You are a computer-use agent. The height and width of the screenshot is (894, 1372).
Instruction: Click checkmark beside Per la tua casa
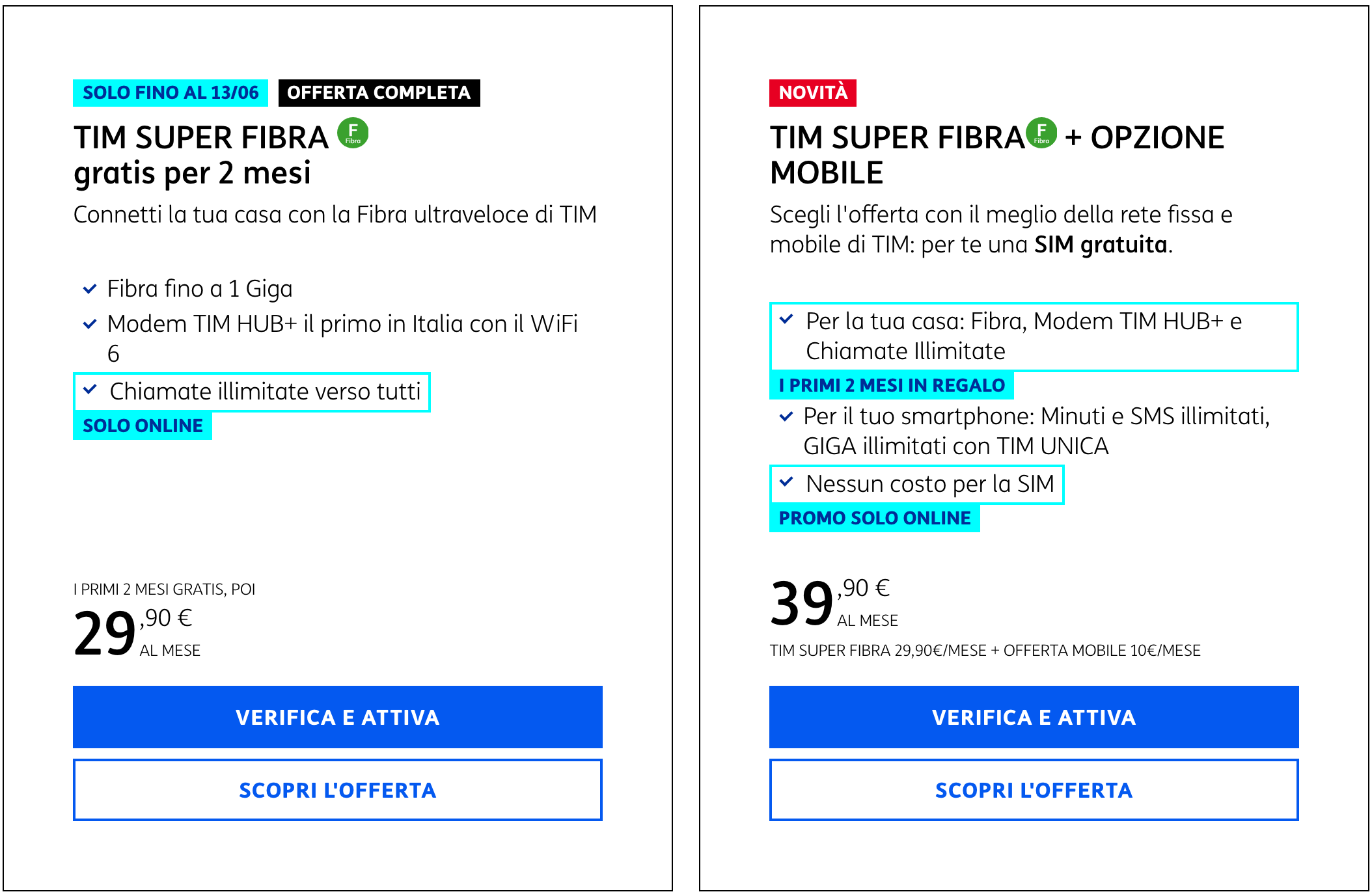point(786,319)
